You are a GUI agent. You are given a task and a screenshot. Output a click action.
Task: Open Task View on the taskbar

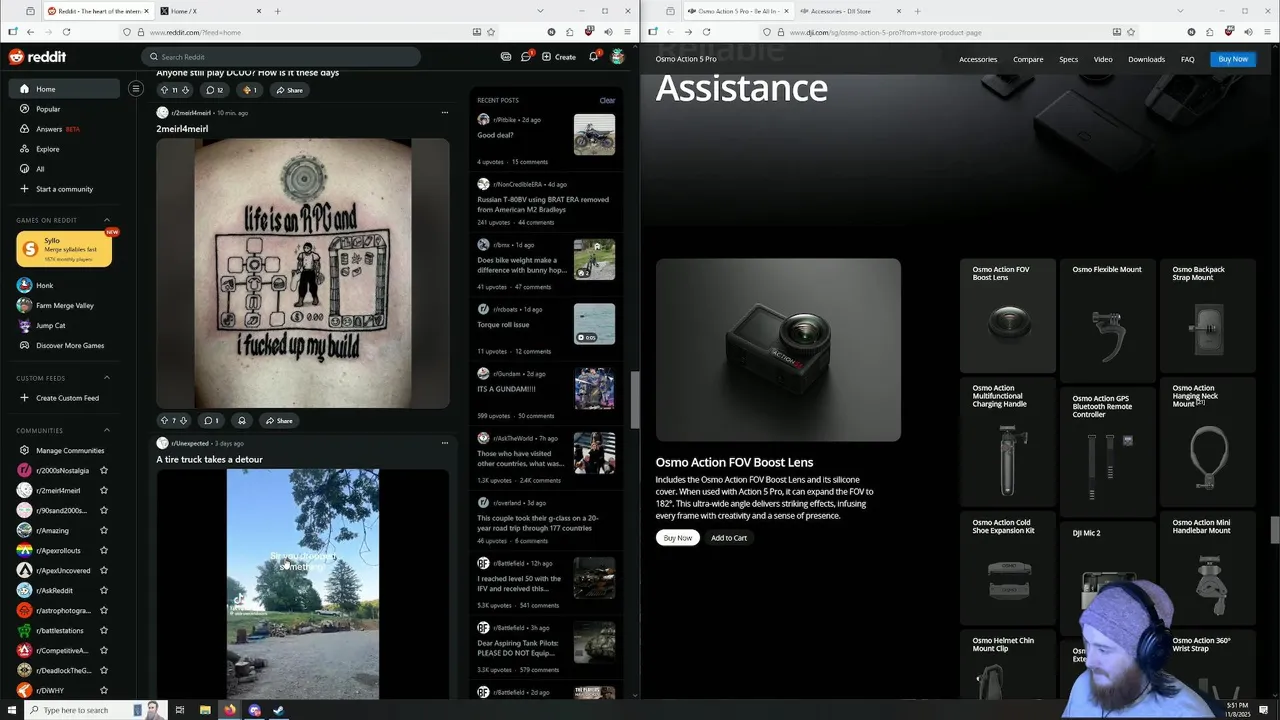pyautogui.click(x=180, y=710)
